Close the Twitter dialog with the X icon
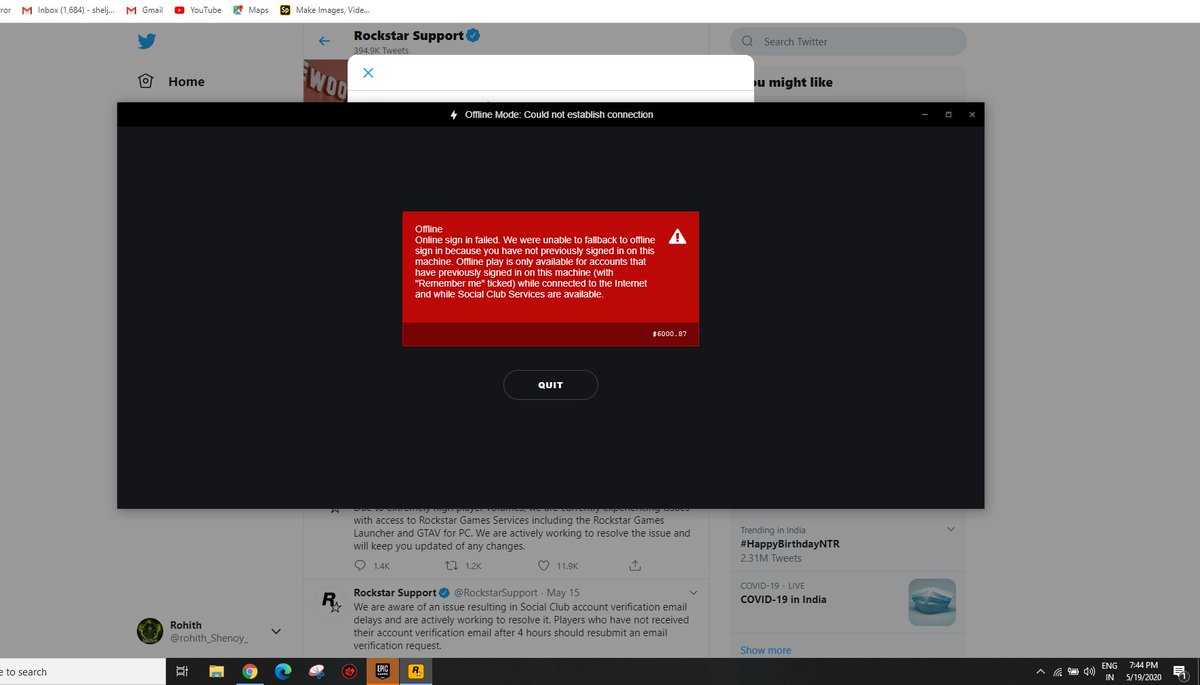The width and height of the screenshot is (1200, 685). tap(368, 73)
